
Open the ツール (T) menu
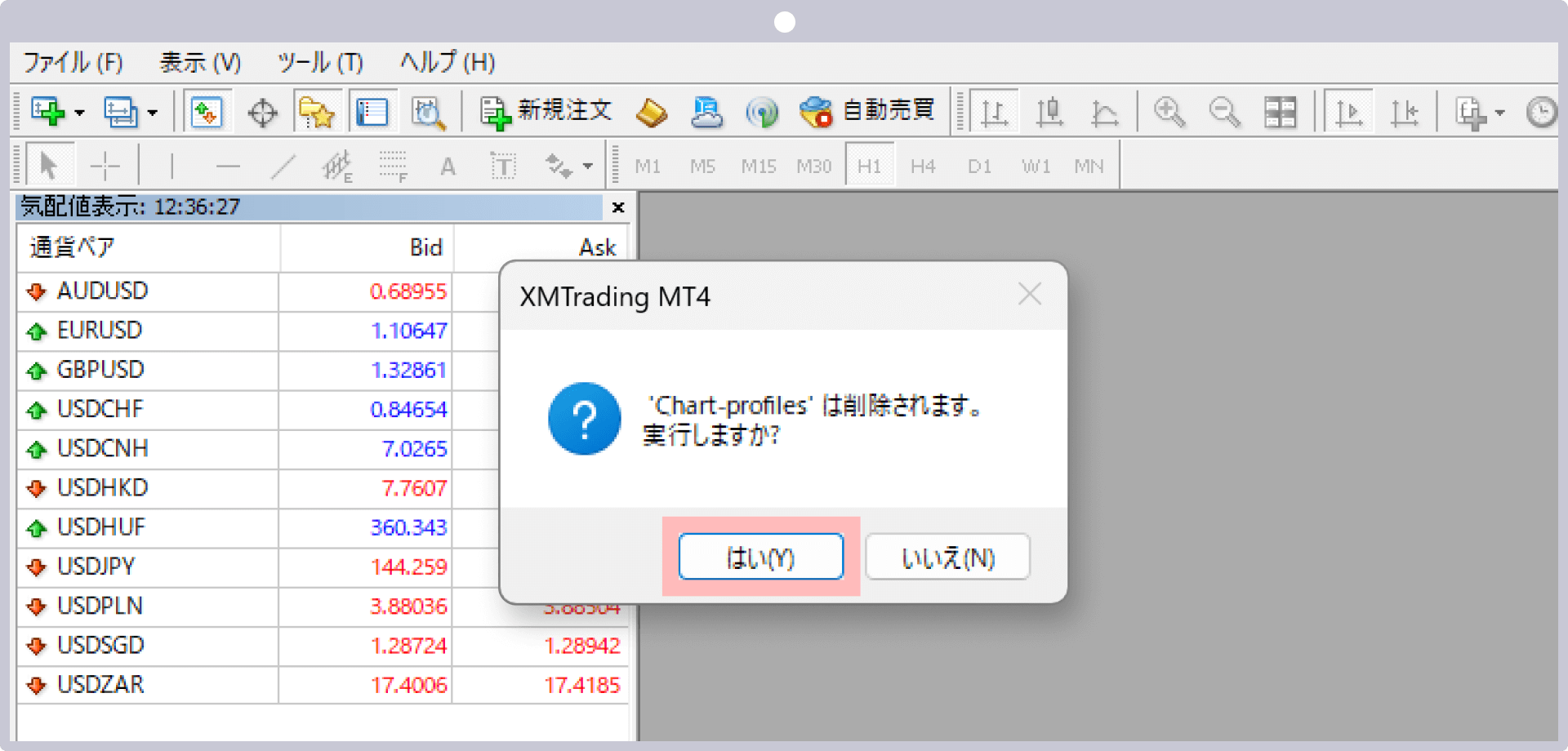point(319,63)
